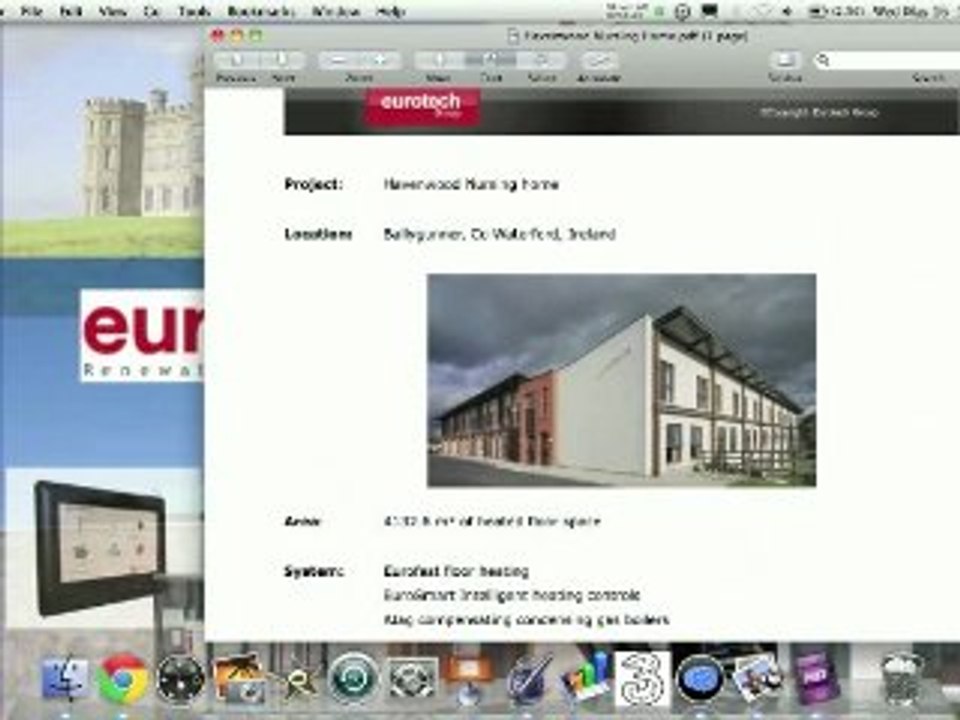Click the volume icon in menu bar
Screen dimensions: 960x720
click(x=788, y=11)
